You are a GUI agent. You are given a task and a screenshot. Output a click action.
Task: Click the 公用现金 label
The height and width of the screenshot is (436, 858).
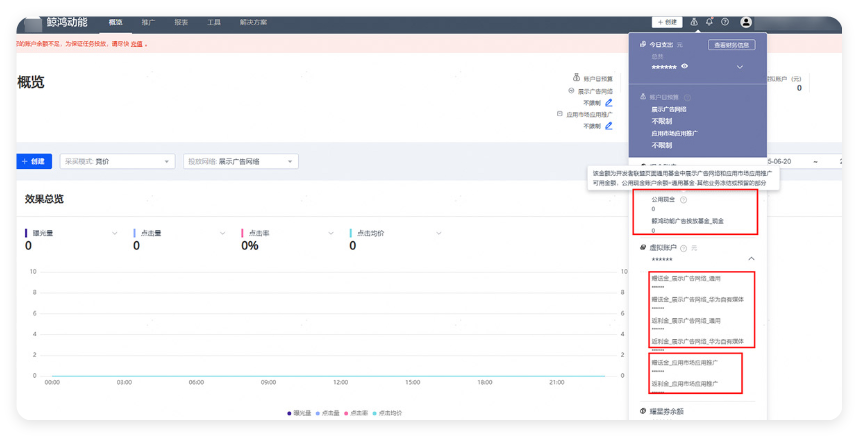click(663, 200)
